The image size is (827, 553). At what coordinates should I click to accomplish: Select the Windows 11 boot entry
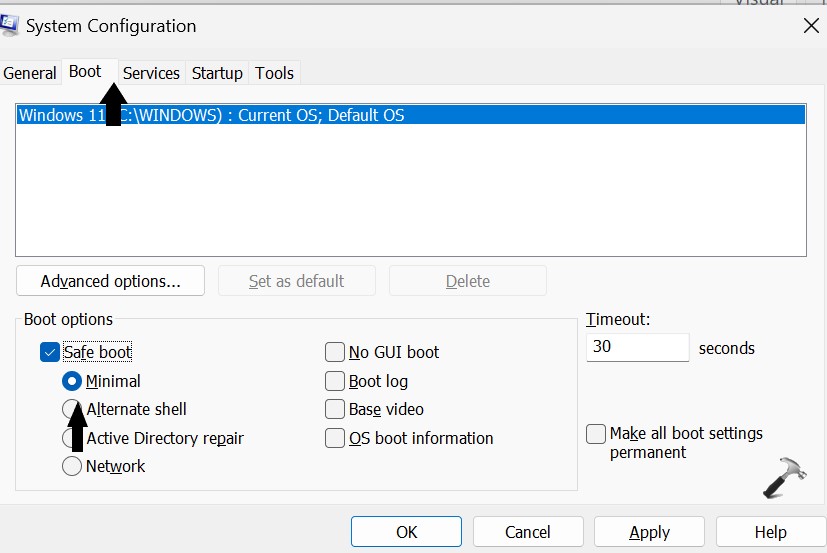click(x=300, y=115)
